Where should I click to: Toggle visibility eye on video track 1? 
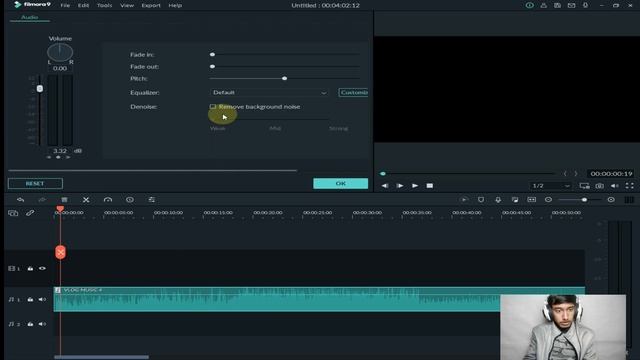point(42,268)
